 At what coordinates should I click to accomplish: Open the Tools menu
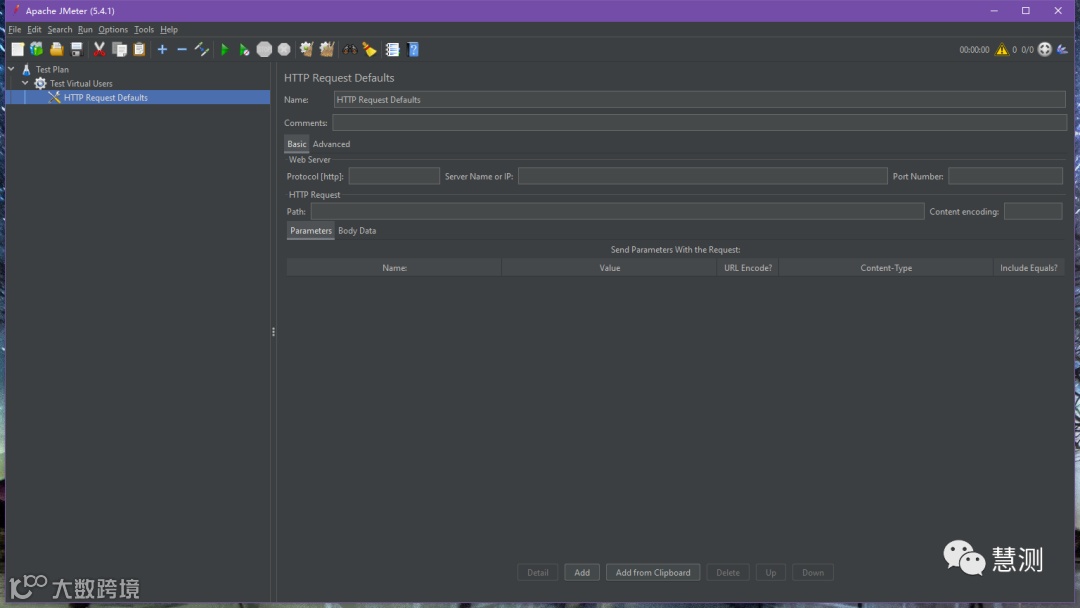click(x=144, y=30)
